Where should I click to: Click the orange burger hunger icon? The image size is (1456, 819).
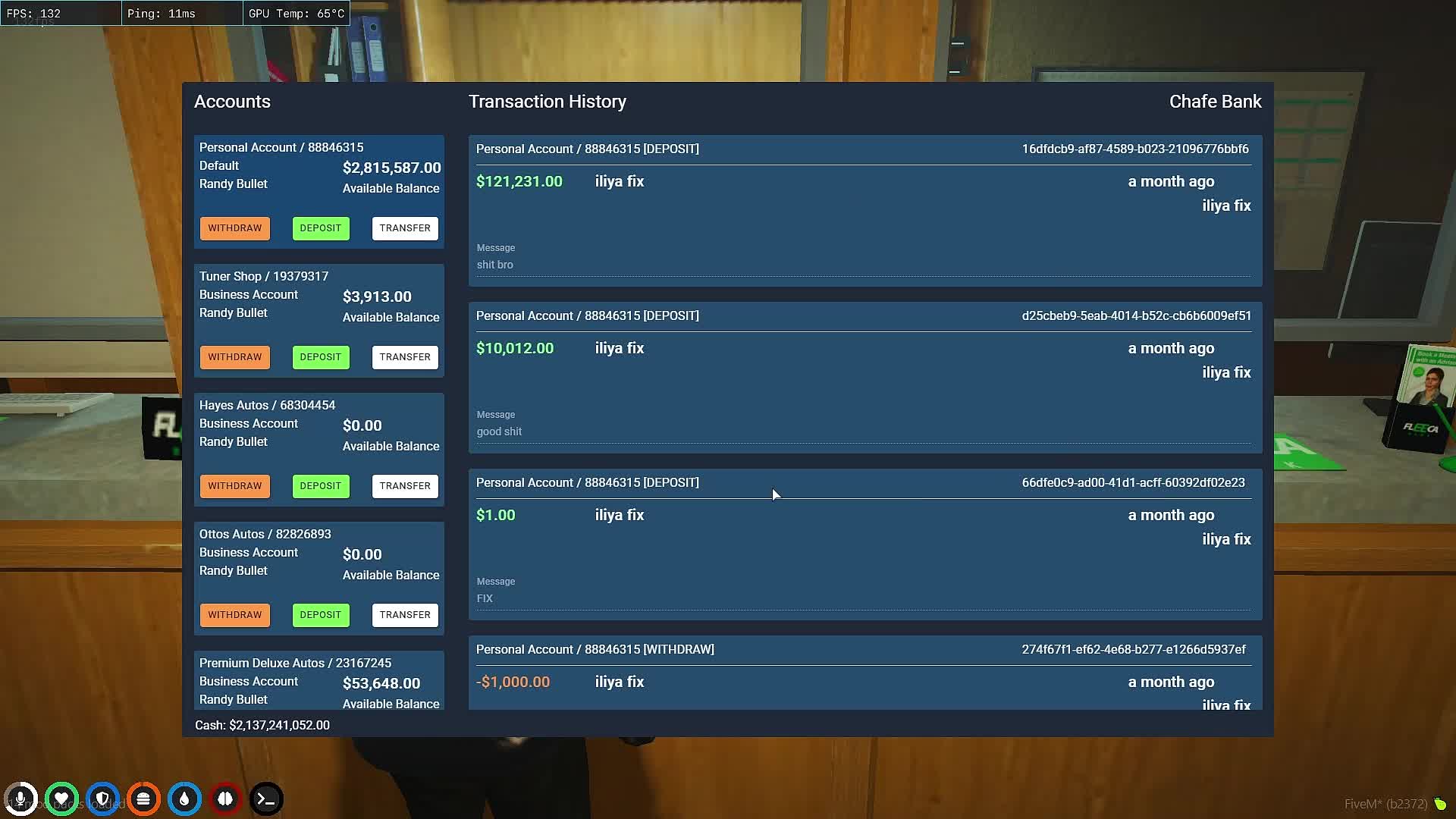(x=143, y=799)
